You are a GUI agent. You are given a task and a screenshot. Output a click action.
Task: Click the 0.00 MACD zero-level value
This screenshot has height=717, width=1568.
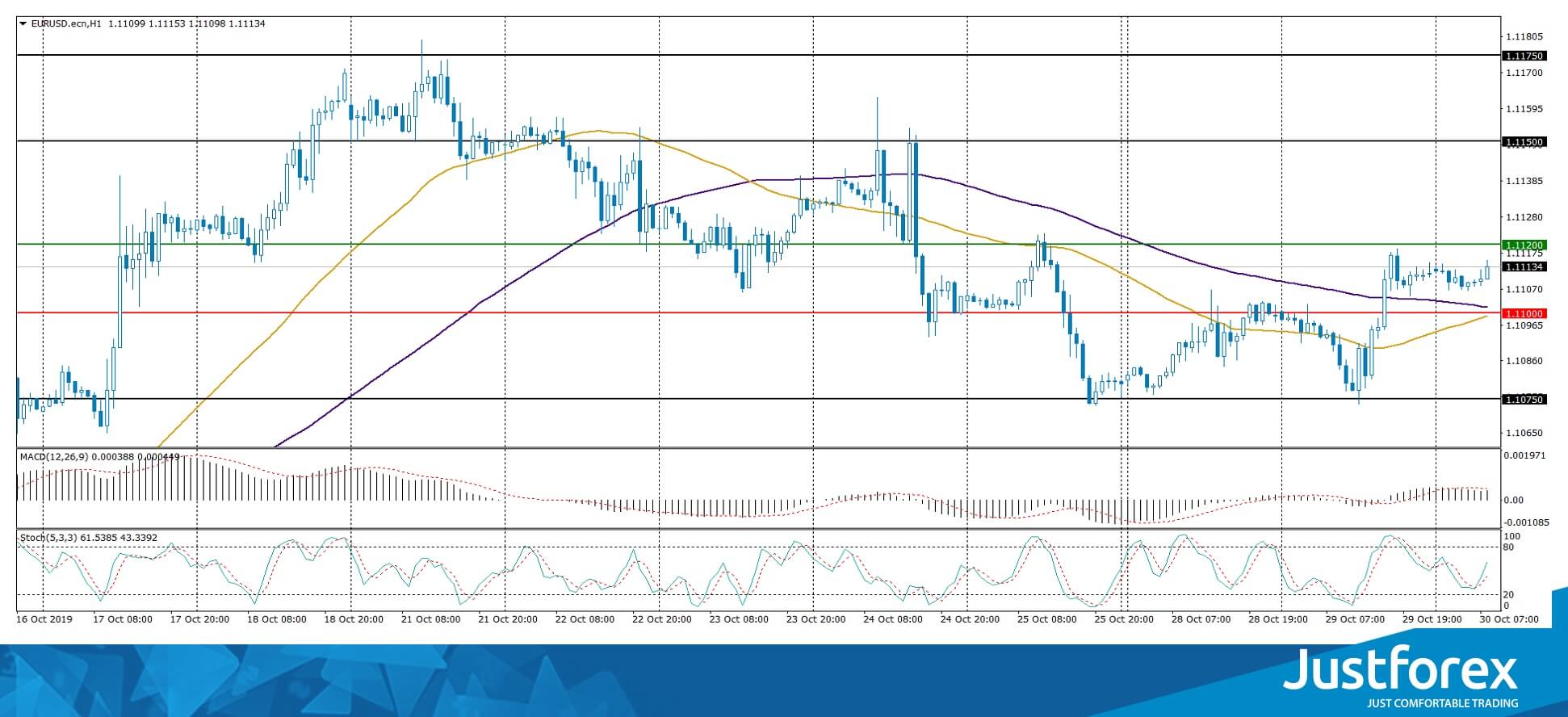pyautogui.click(x=1514, y=501)
